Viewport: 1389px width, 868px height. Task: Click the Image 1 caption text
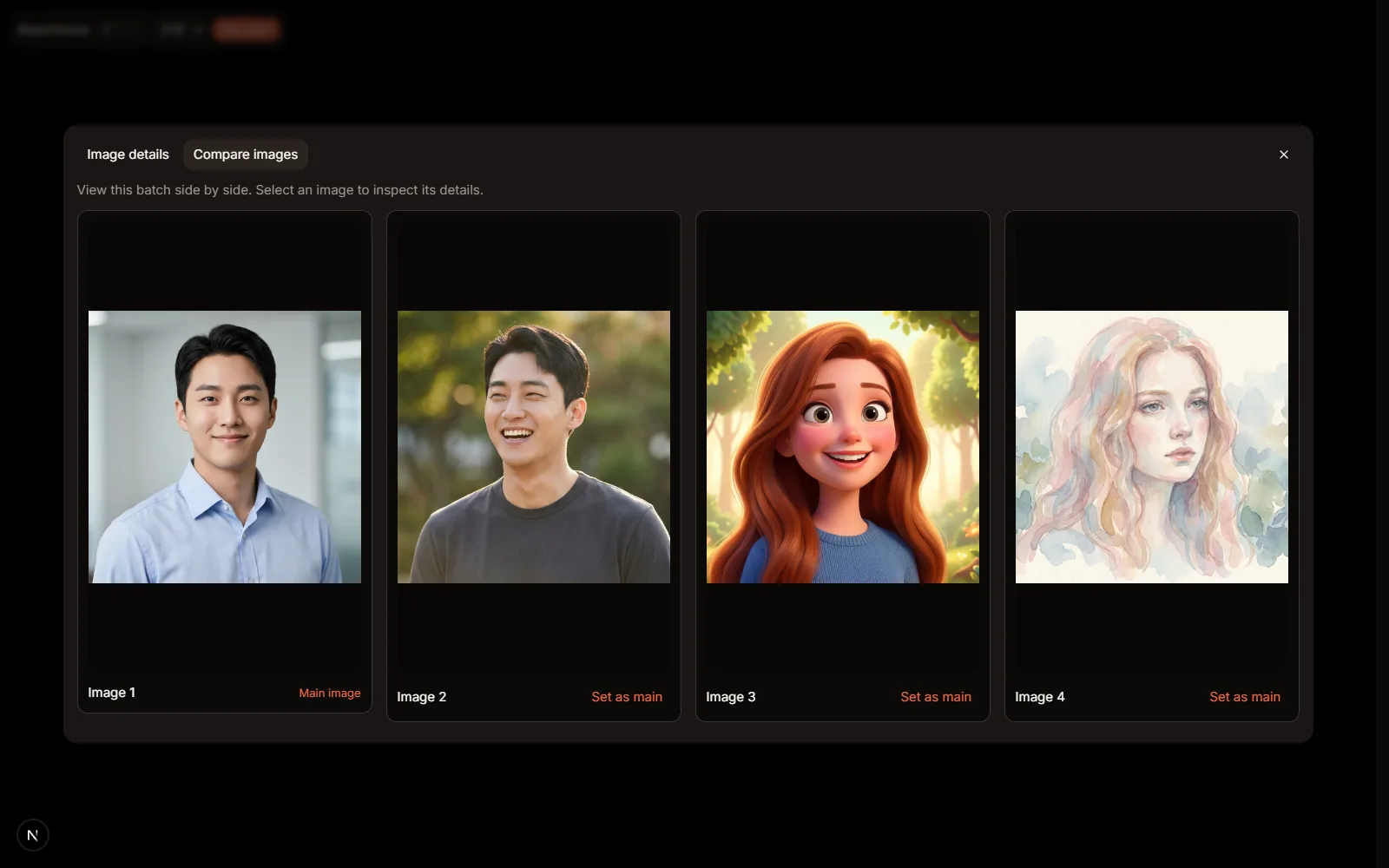pyautogui.click(x=112, y=693)
